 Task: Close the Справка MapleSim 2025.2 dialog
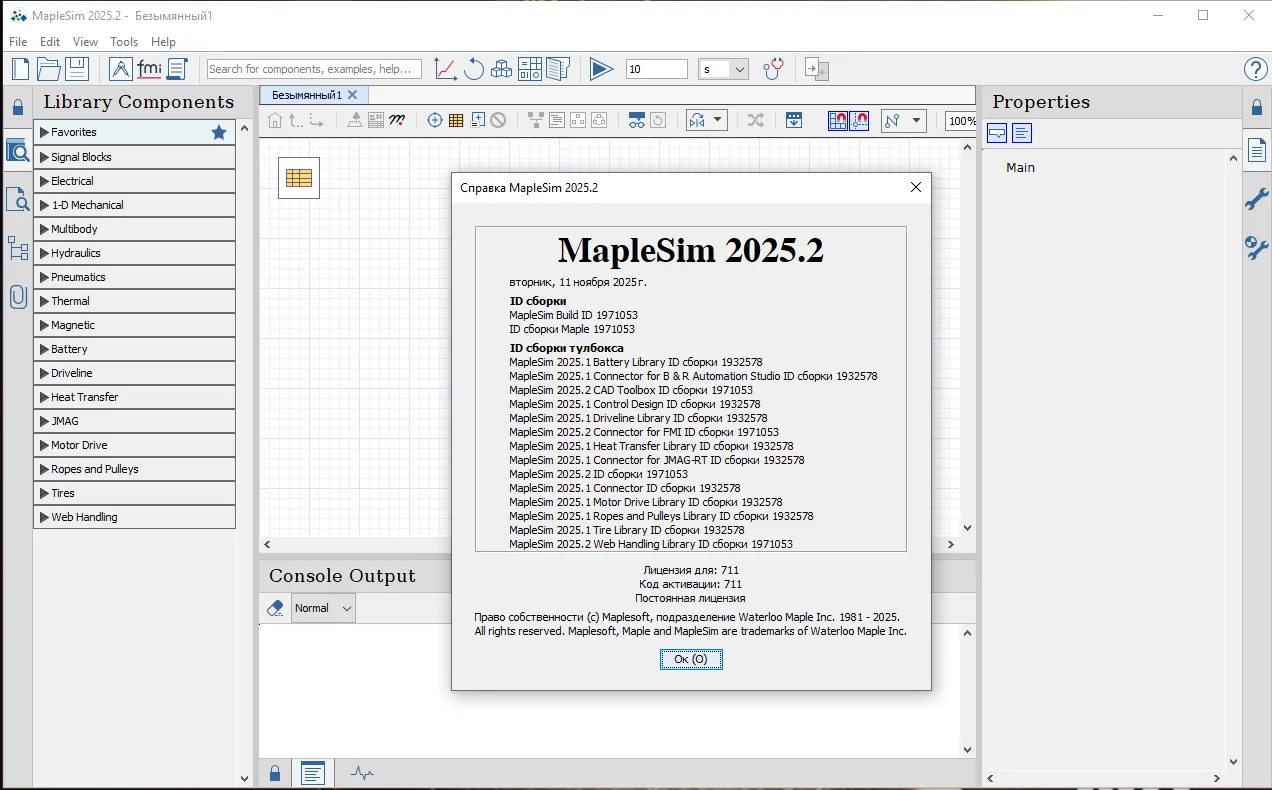[x=915, y=187]
